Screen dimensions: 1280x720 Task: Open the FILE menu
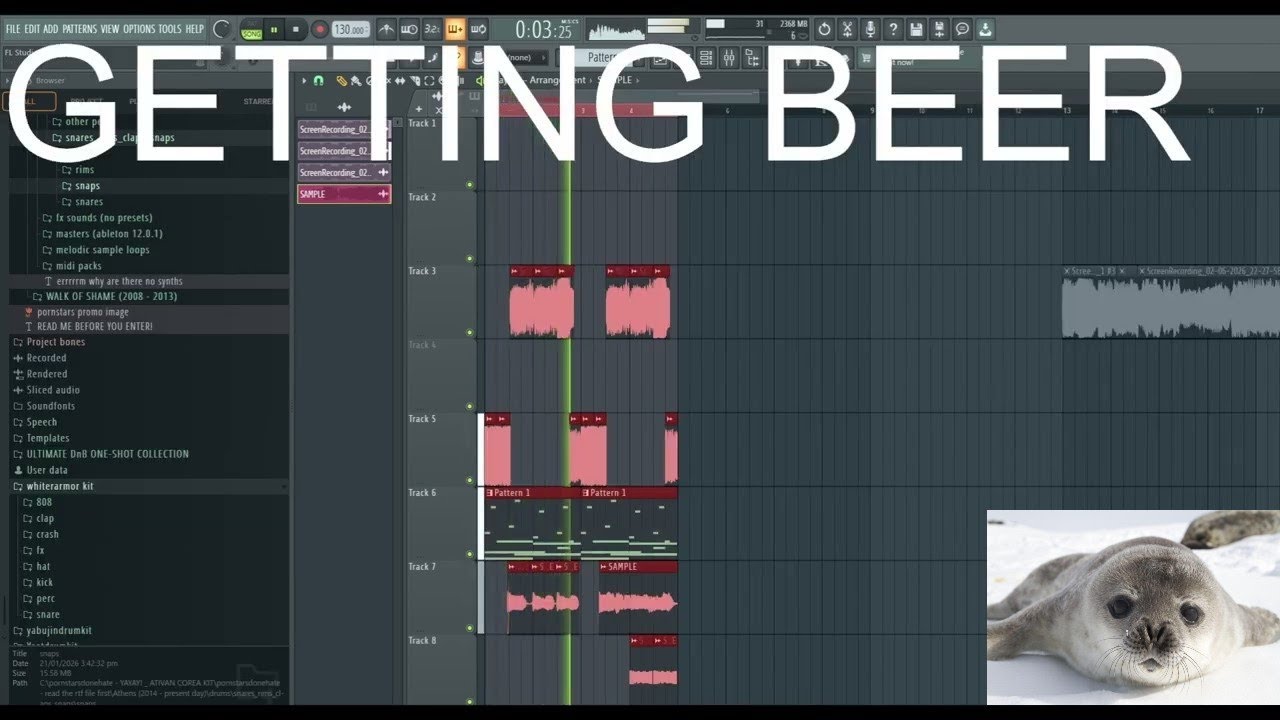(13, 29)
